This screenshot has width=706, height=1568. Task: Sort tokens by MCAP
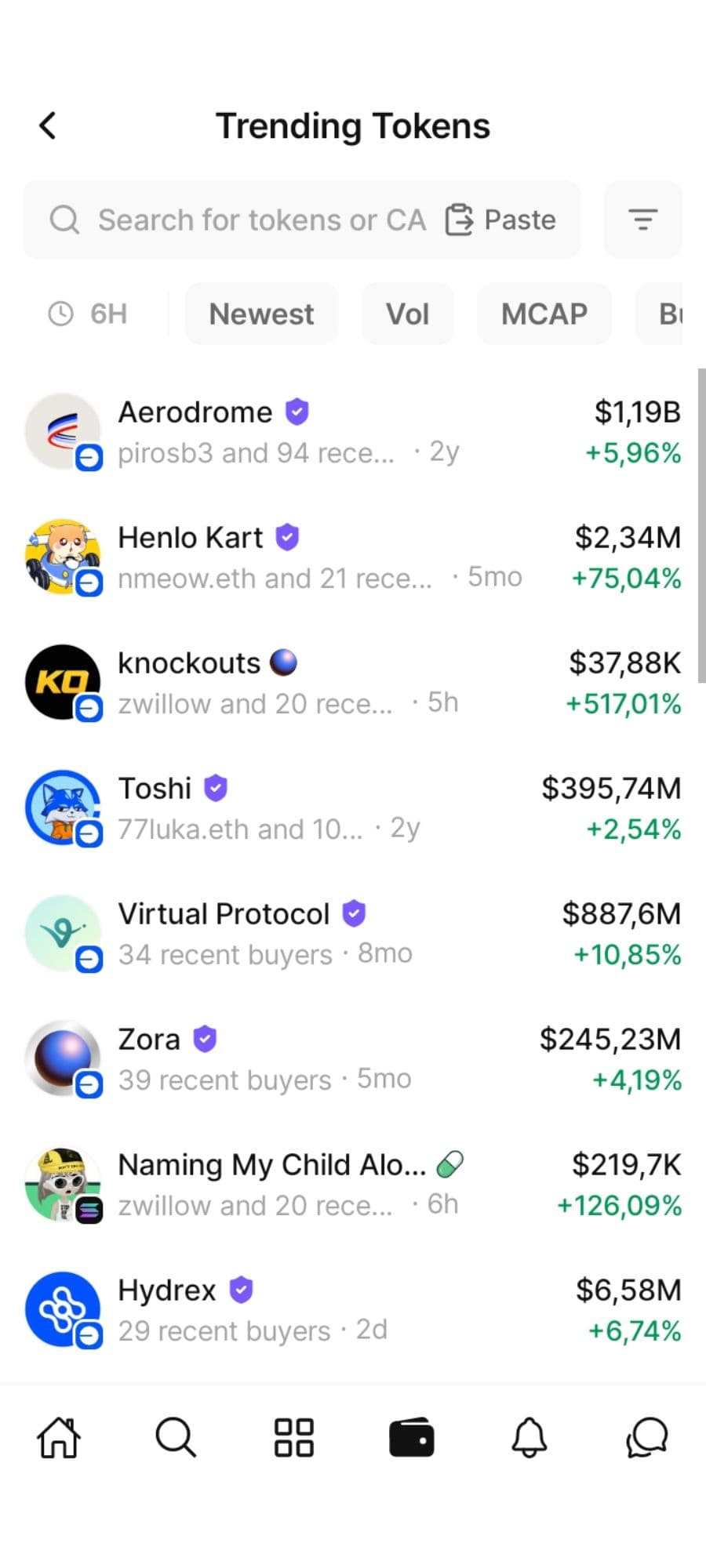pyautogui.click(x=544, y=314)
